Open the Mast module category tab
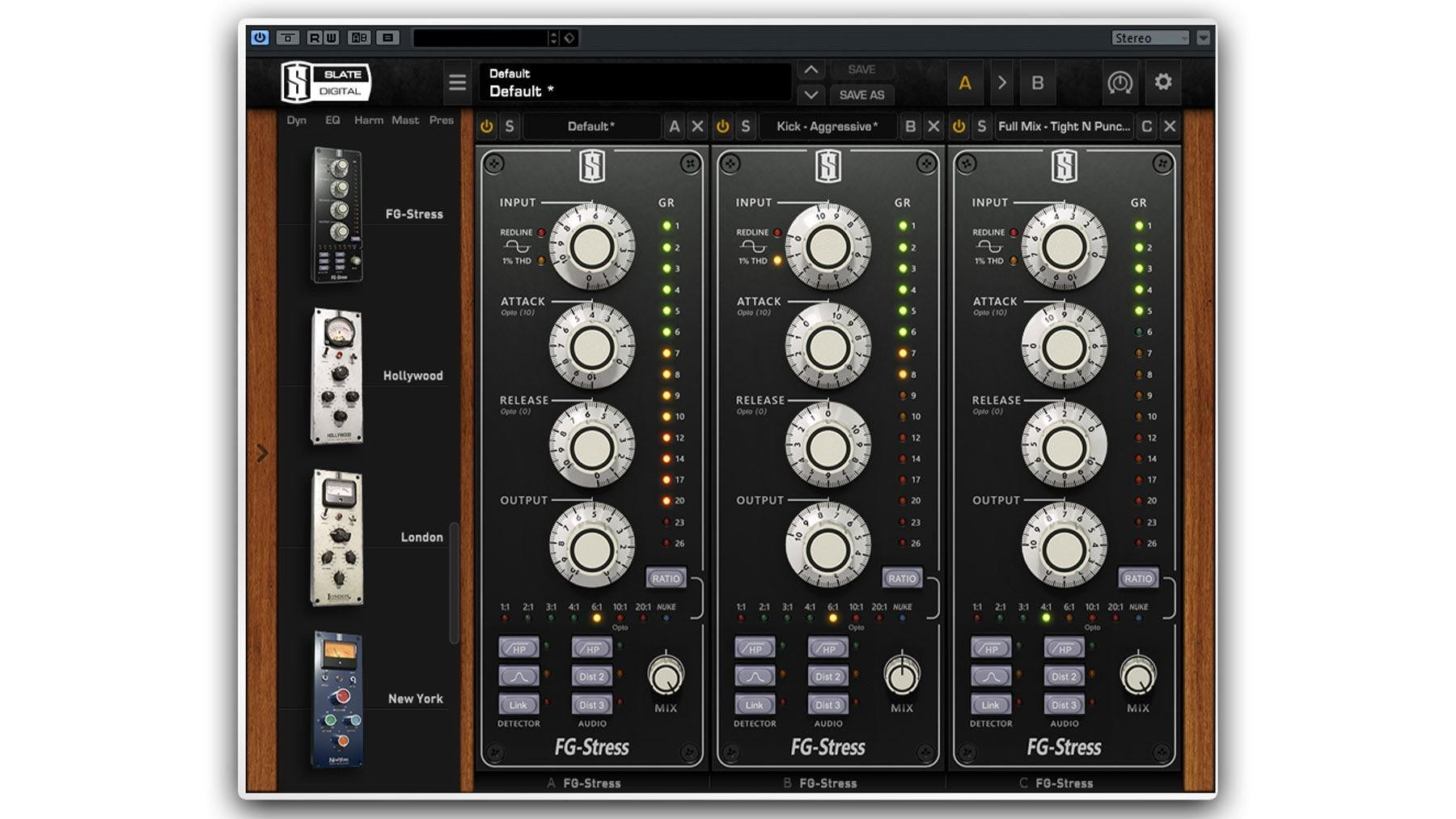The height and width of the screenshot is (819, 1456). coord(405,120)
